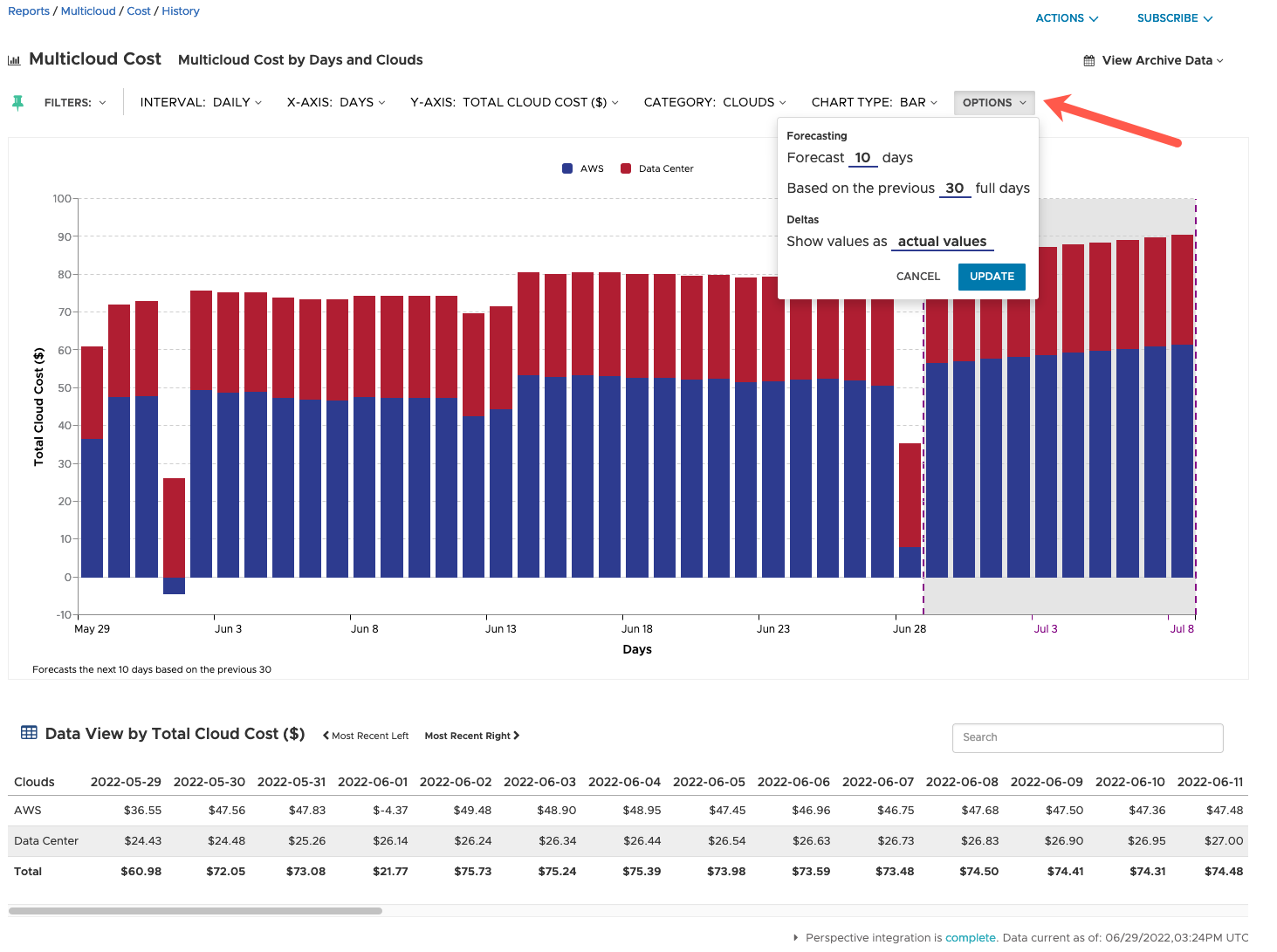Viewport: 1277px width, 952px height.
Task: Open the Actions menu
Action: (x=1067, y=18)
